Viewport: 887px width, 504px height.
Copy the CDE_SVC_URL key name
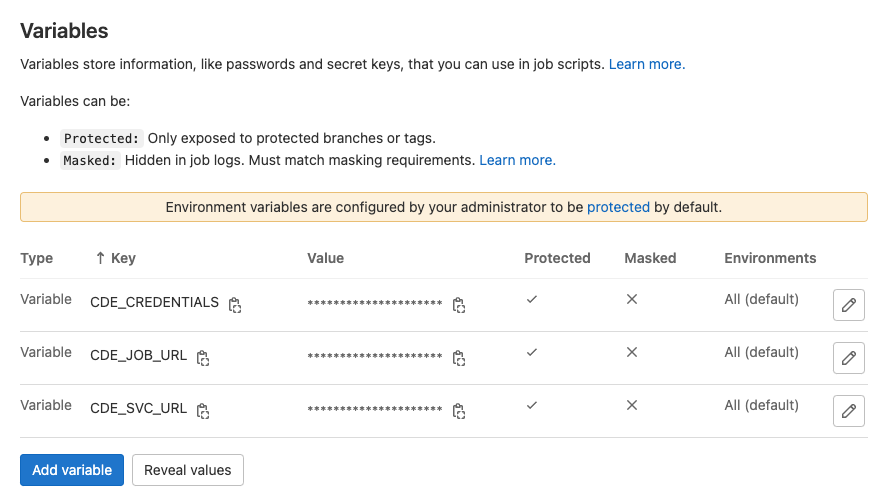click(x=203, y=411)
